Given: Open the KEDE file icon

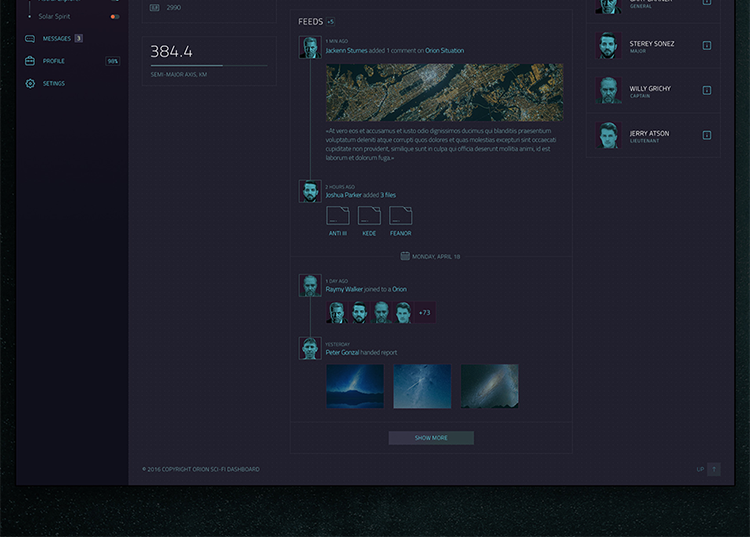Looking at the screenshot, I should pyautogui.click(x=369, y=215).
